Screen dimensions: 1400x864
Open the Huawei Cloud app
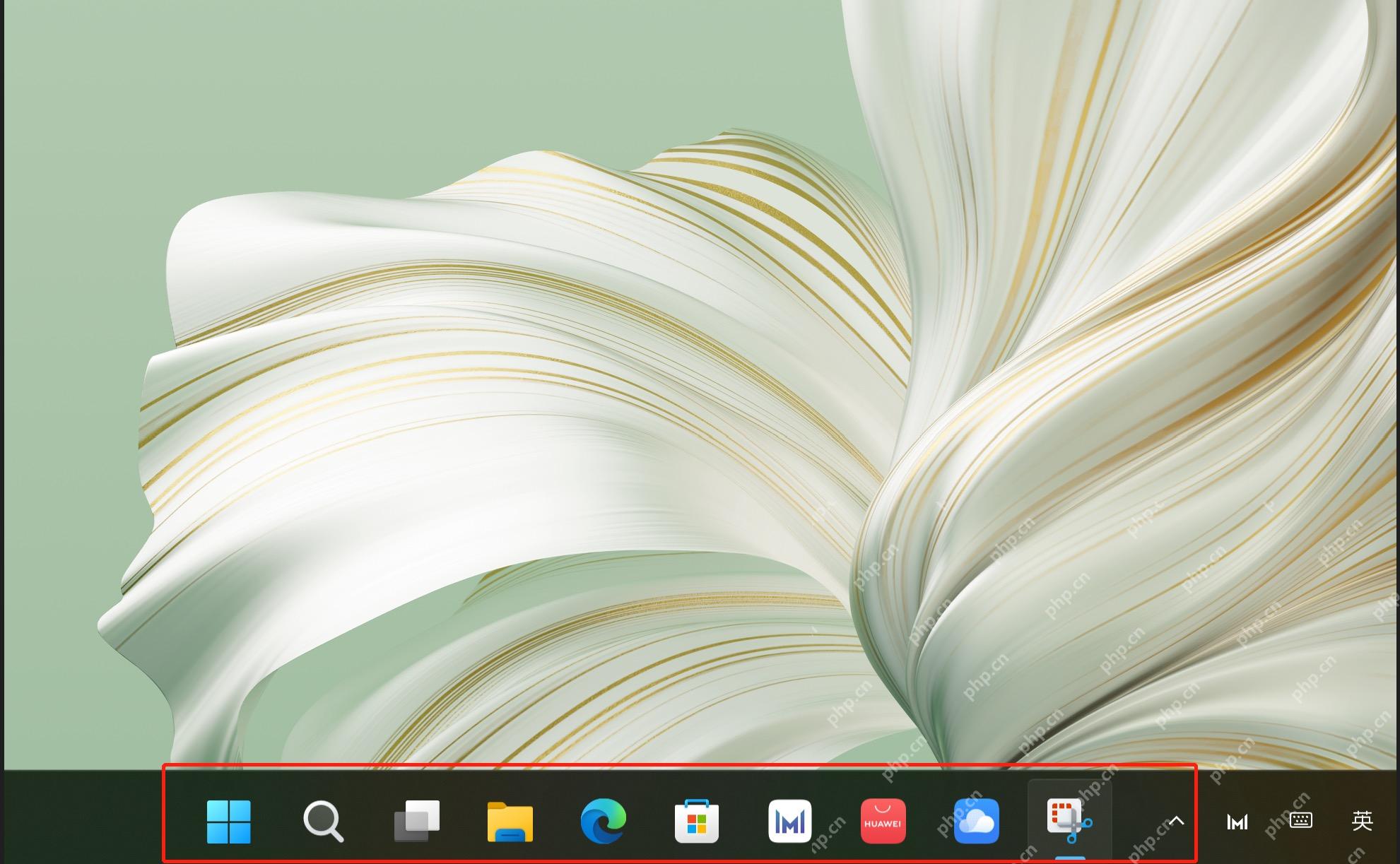point(977,821)
